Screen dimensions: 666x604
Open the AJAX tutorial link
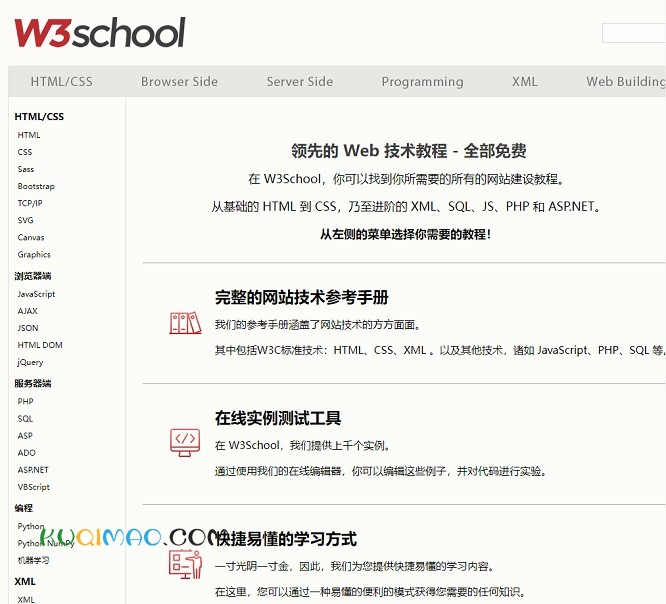tap(28, 311)
